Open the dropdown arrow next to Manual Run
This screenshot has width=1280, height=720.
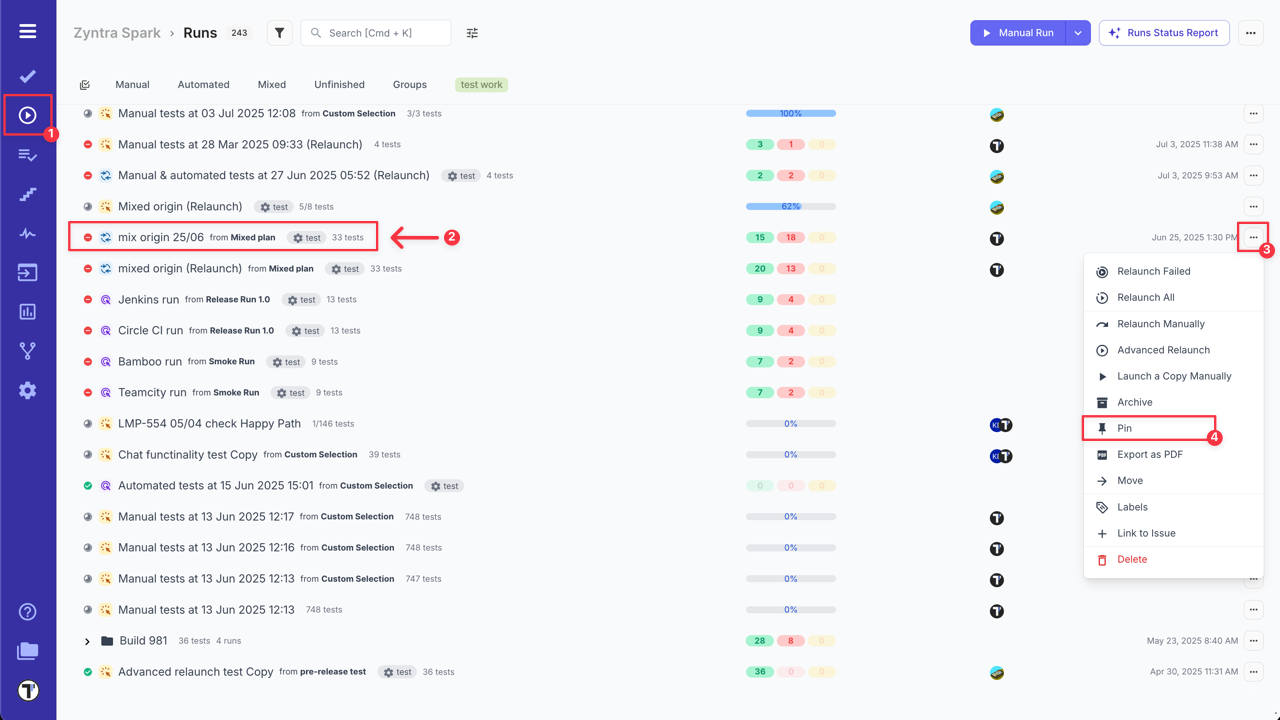click(1077, 32)
